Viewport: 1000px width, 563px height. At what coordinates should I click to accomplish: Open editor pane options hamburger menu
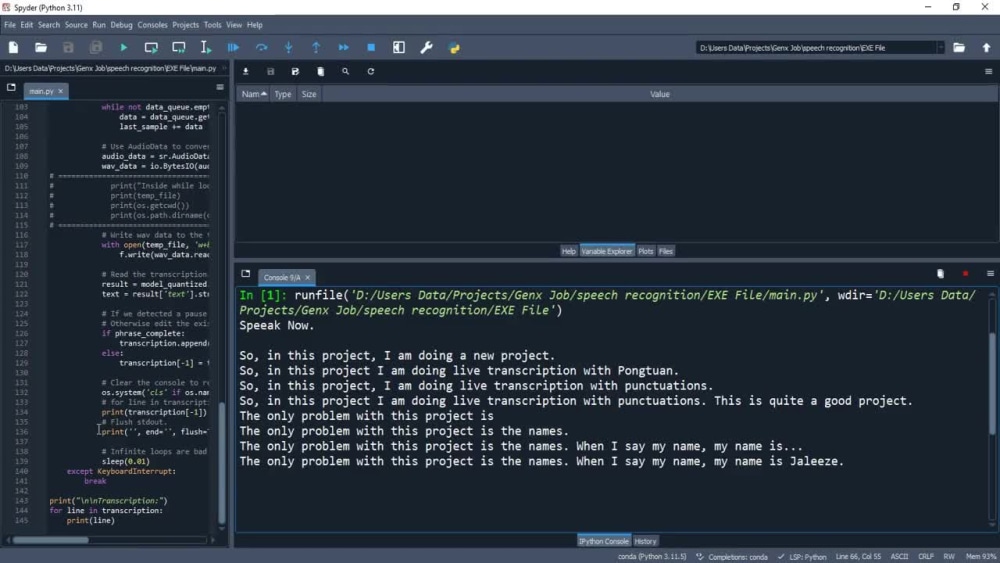click(x=220, y=87)
